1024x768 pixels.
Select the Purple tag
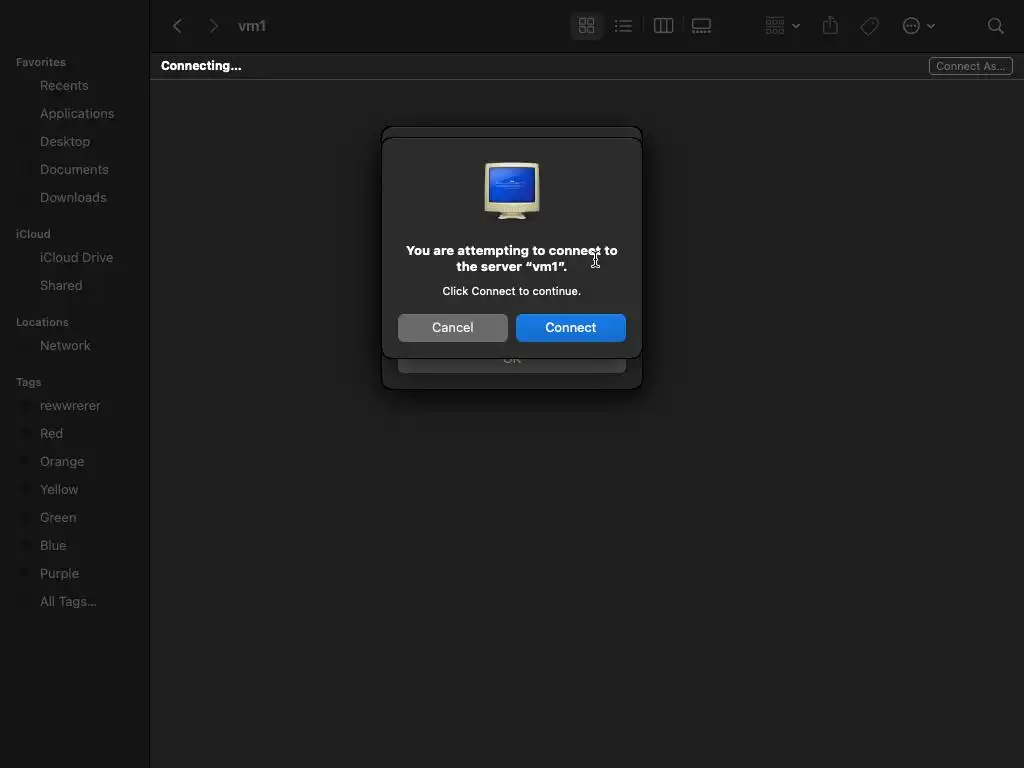click(x=59, y=574)
